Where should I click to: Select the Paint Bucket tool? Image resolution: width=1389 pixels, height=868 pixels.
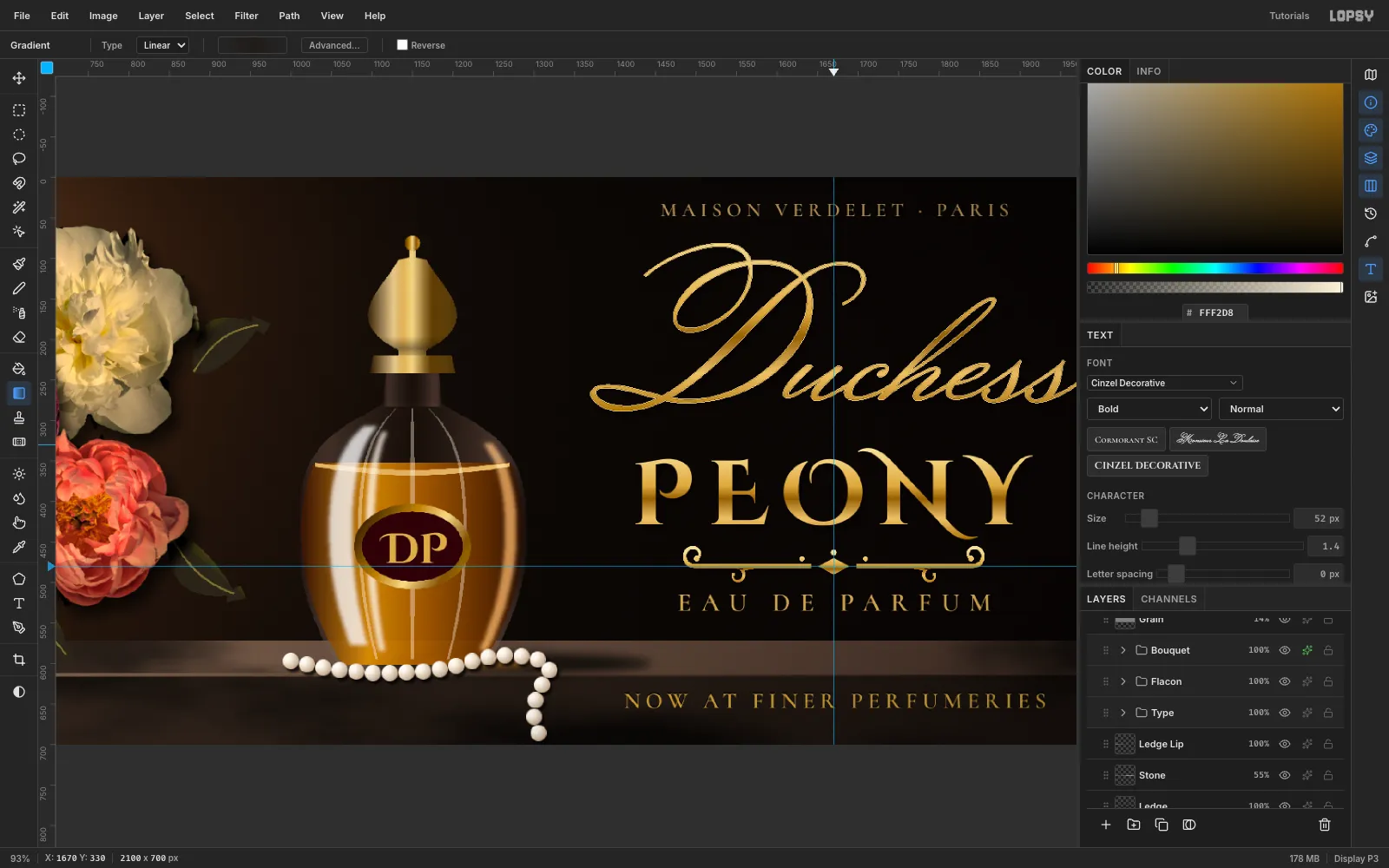pyautogui.click(x=19, y=369)
